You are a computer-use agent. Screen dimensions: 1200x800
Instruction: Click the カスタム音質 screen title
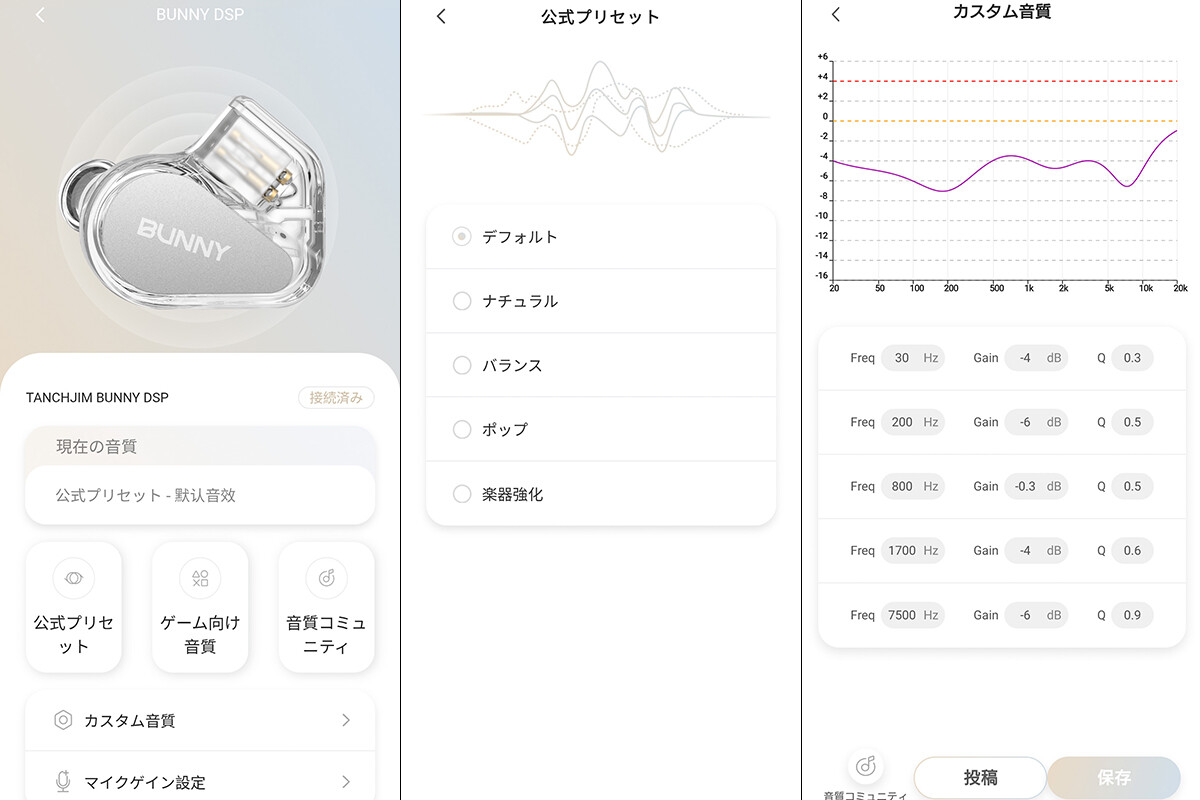pyautogui.click(x=1002, y=13)
